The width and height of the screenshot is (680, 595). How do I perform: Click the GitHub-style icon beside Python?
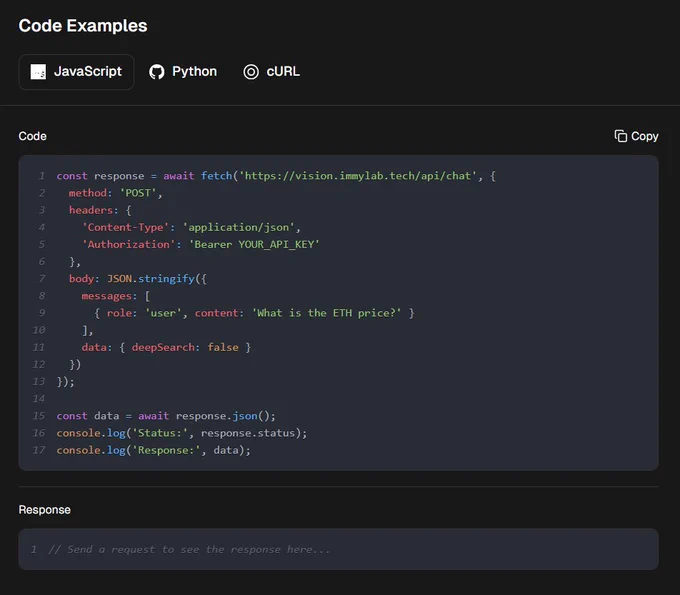coord(157,72)
